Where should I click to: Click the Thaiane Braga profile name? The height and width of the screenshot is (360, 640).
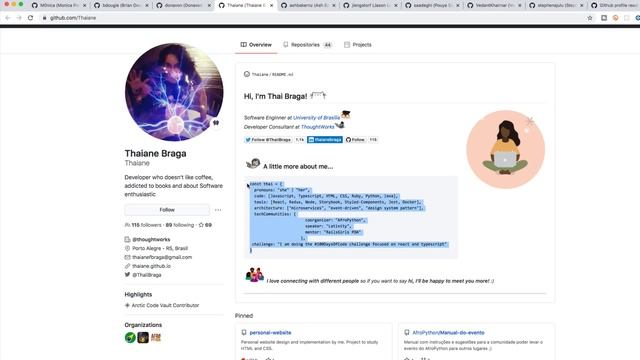click(156, 153)
